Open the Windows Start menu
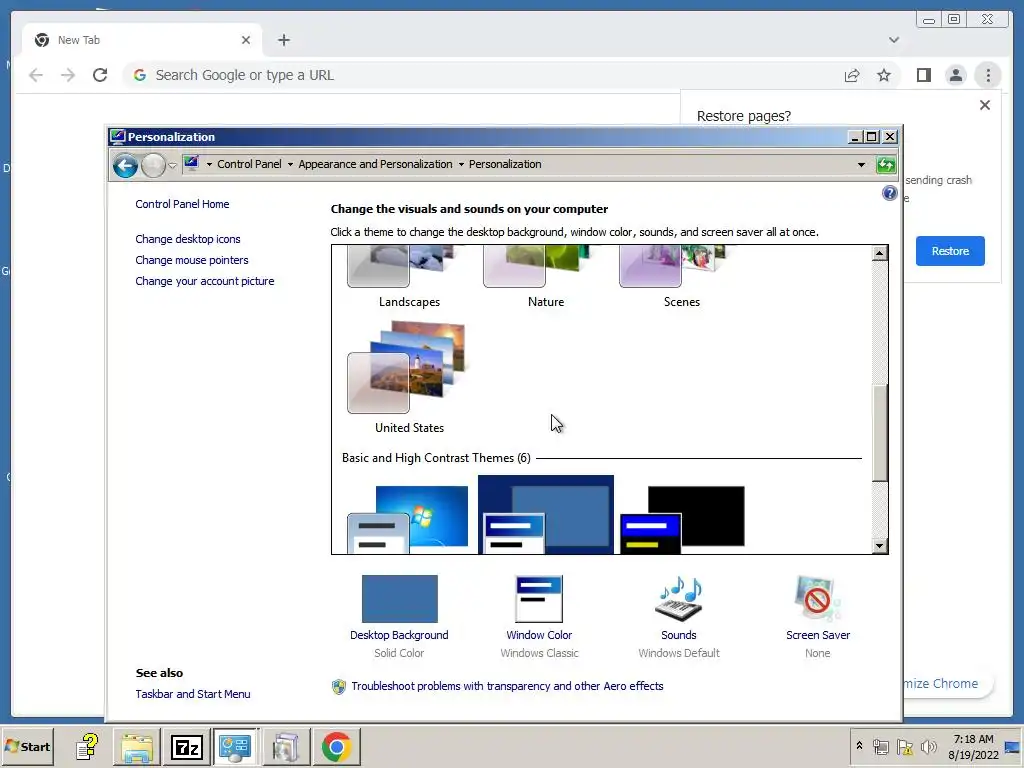 point(27,746)
